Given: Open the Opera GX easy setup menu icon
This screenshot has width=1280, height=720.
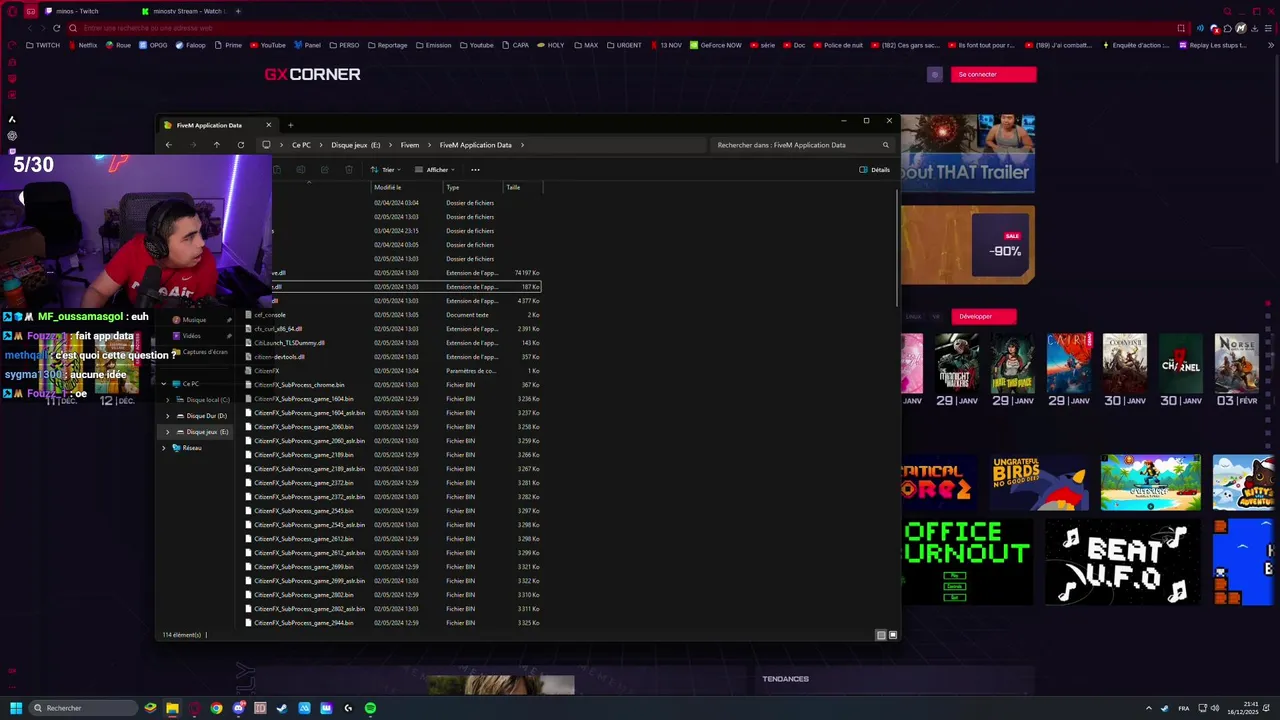Looking at the screenshot, I should 1269,28.
